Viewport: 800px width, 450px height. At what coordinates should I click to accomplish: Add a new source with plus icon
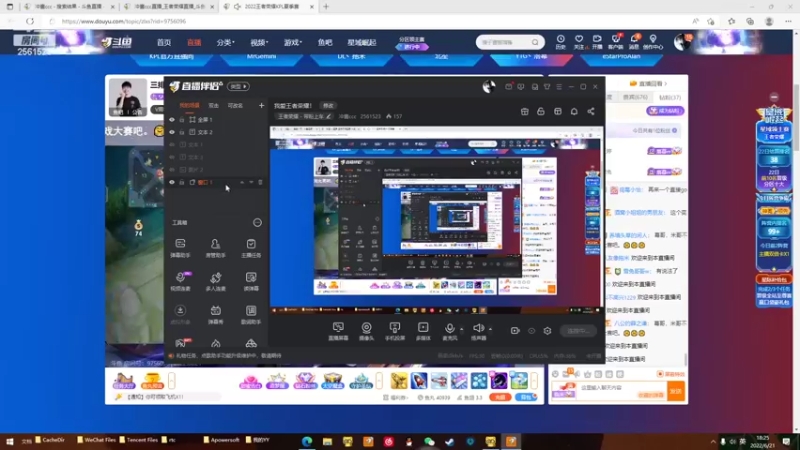(x=261, y=106)
